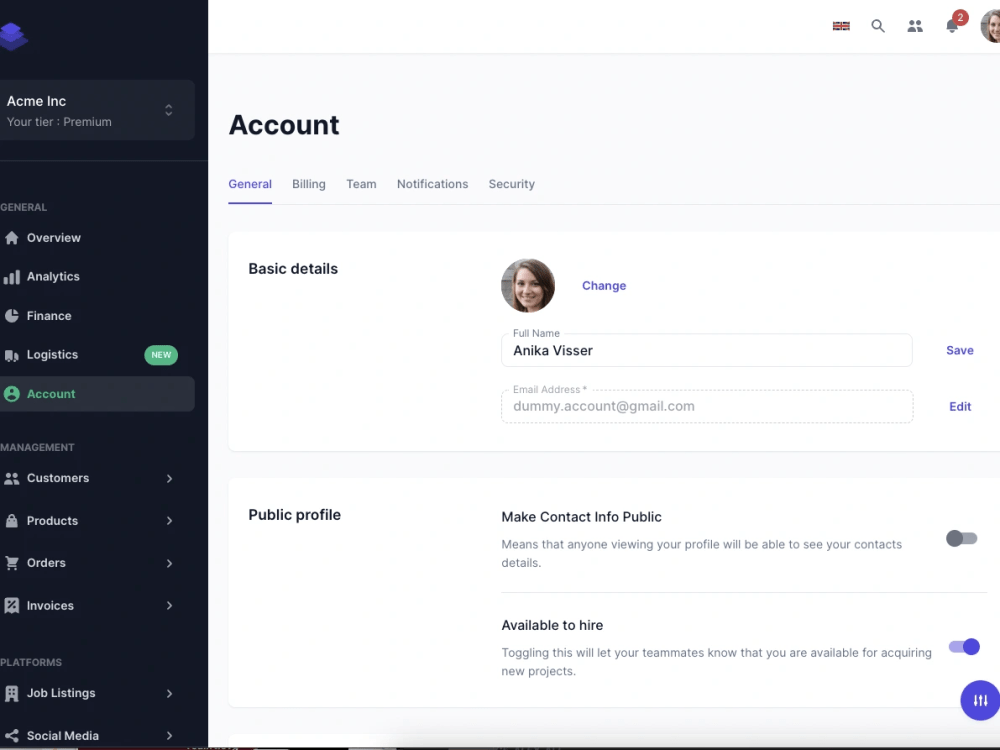
Task: Click the profile photo in Basic details
Action: [x=528, y=286]
